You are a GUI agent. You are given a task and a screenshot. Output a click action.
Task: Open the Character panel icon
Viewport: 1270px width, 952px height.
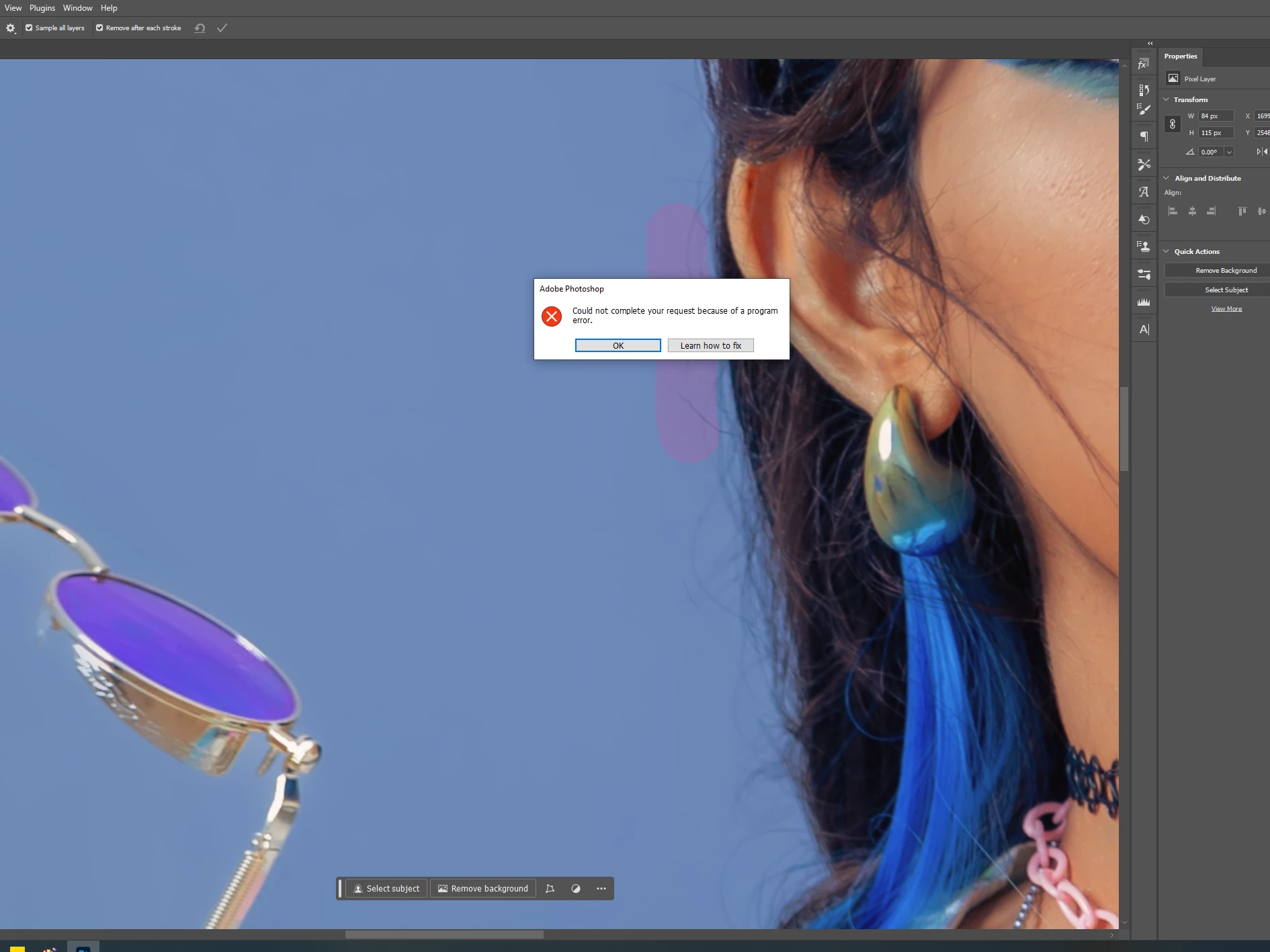click(x=1144, y=329)
